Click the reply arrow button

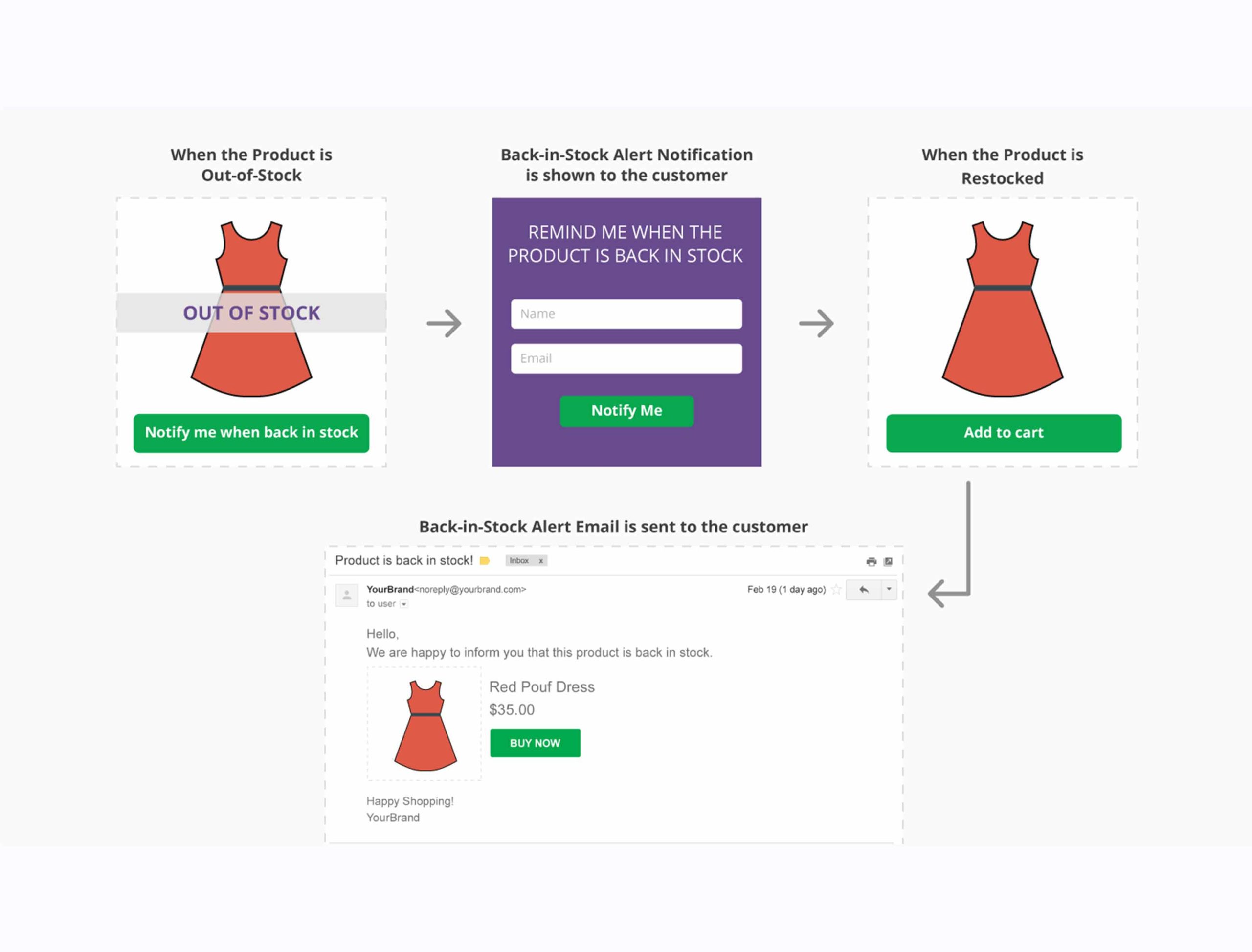click(x=863, y=590)
